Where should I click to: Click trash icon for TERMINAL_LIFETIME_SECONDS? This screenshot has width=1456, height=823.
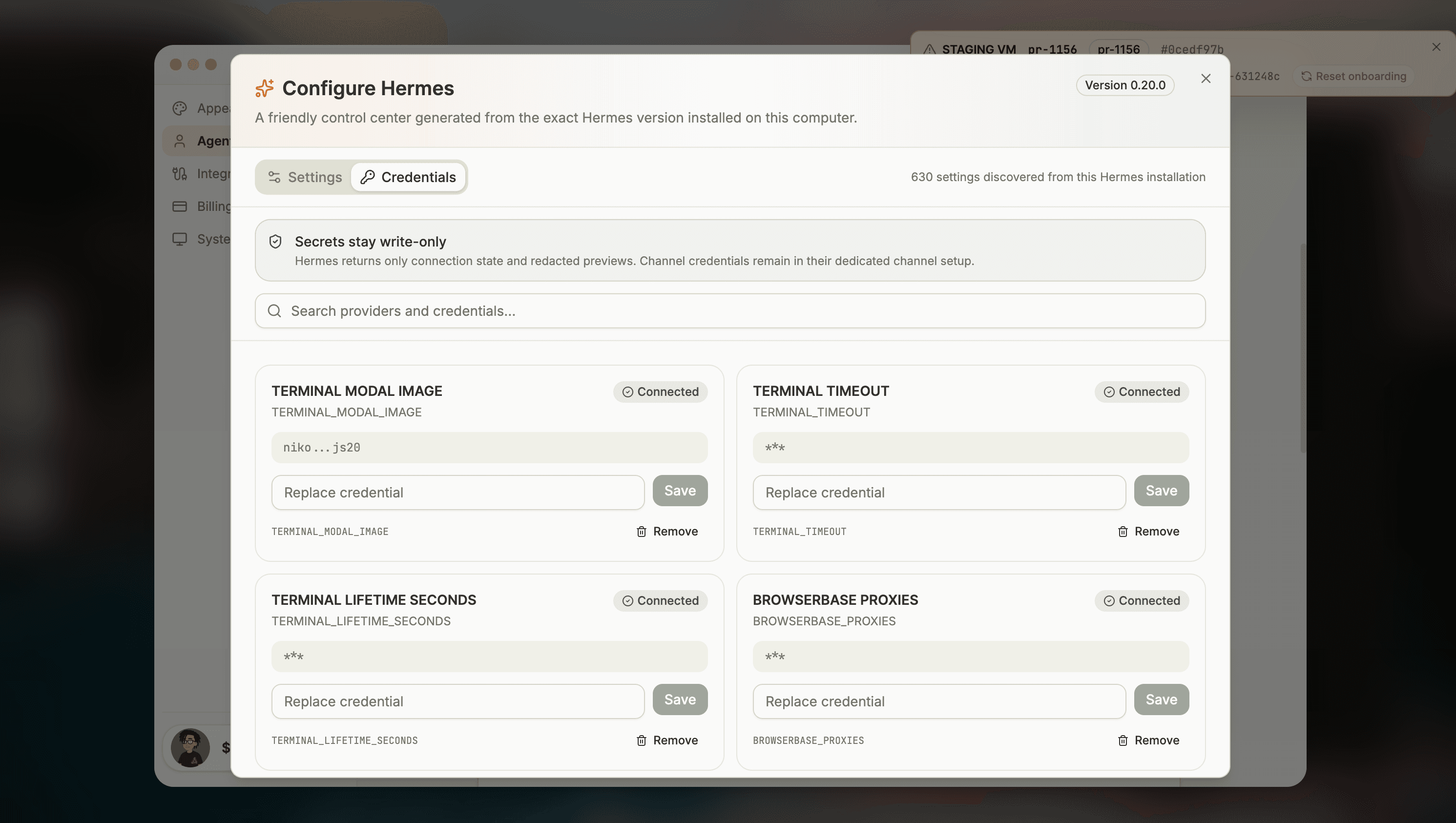coord(642,741)
